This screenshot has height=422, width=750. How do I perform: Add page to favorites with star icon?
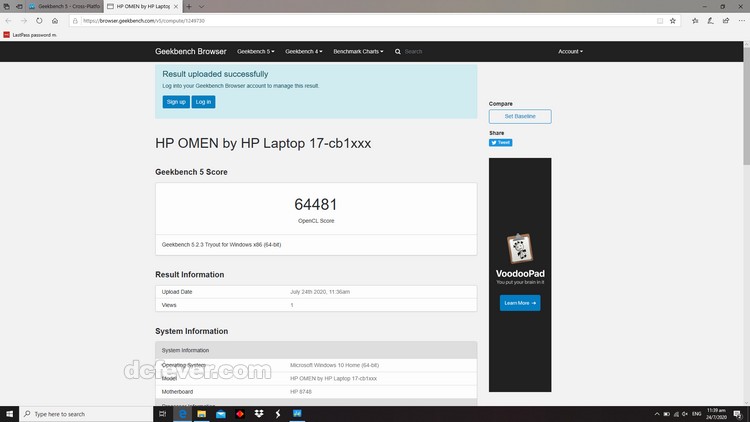tap(673, 21)
